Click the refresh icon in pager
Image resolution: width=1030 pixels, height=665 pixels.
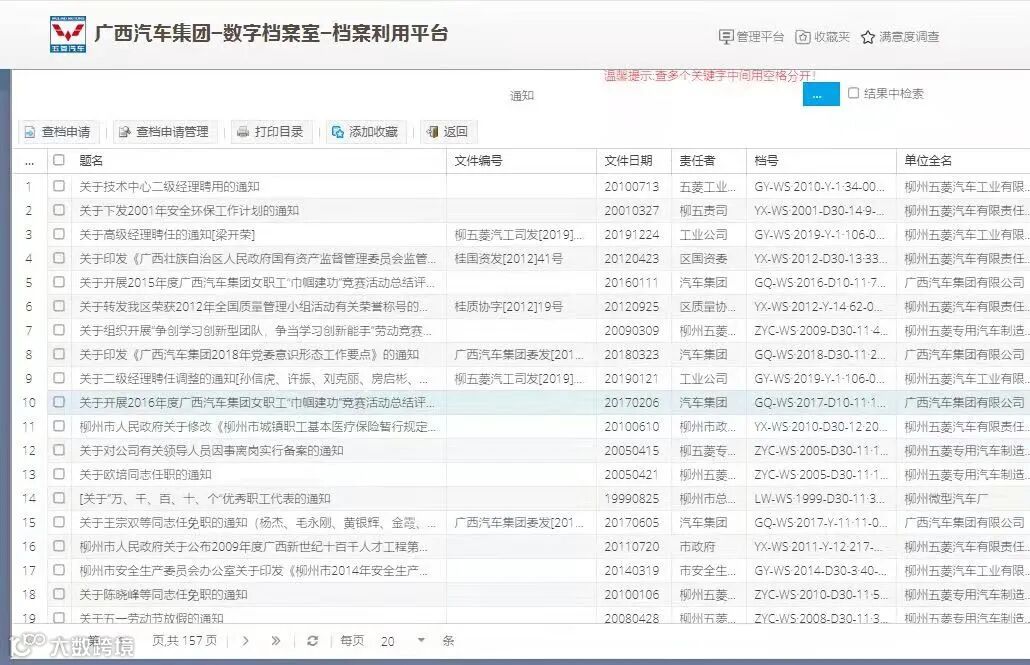(313, 641)
